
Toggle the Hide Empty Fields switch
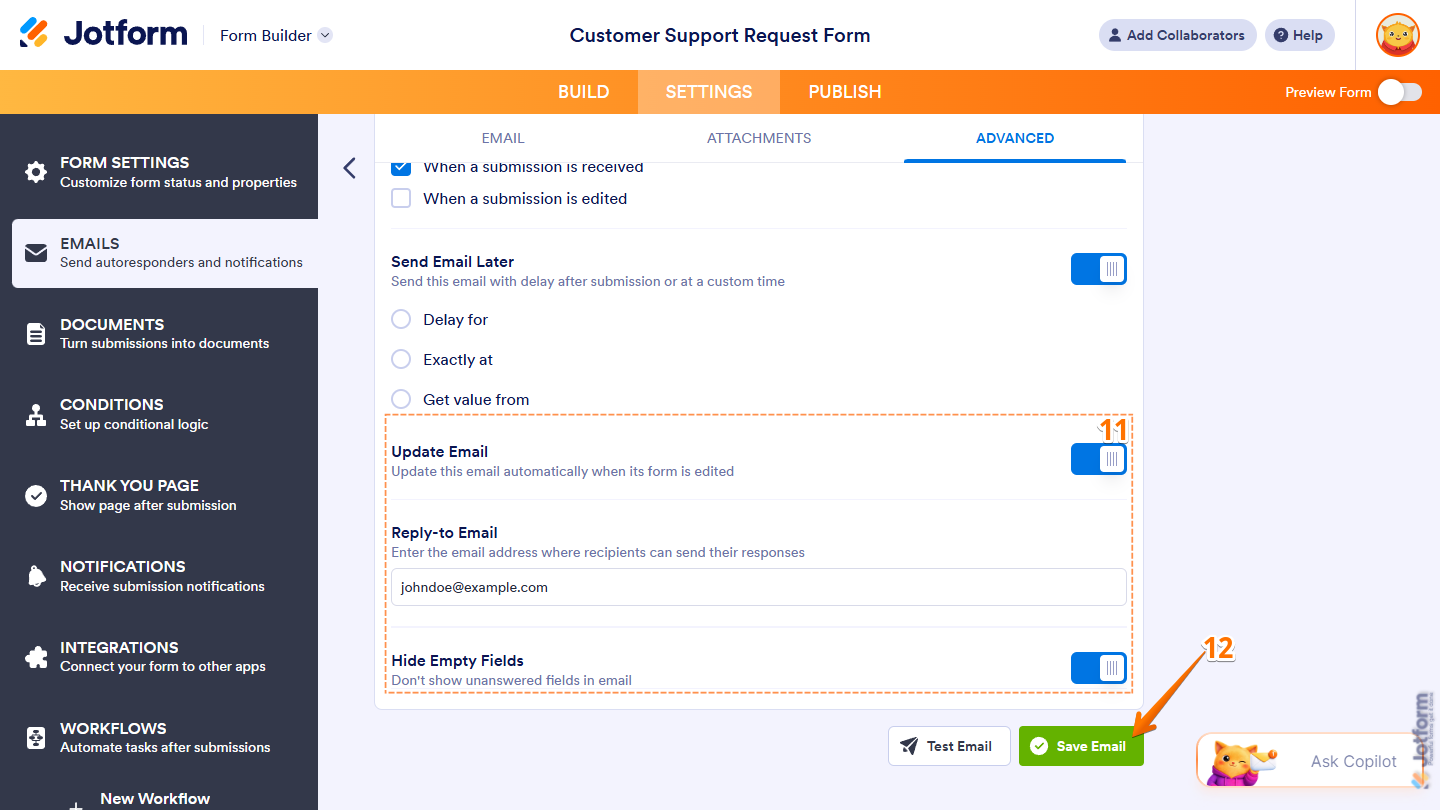[x=1098, y=668]
